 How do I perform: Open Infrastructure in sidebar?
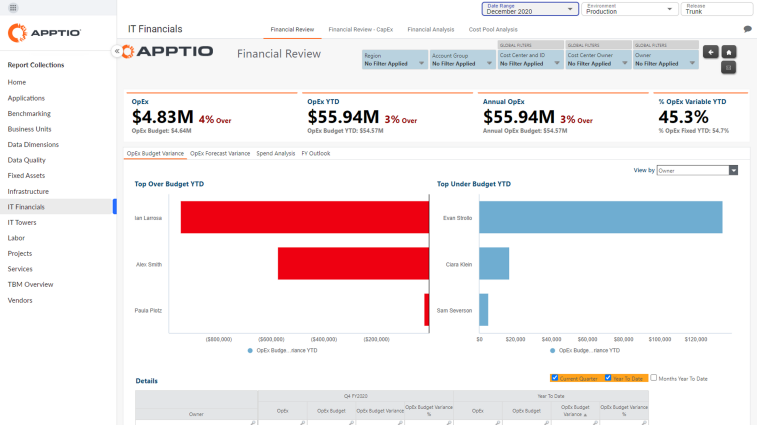(x=28, y=191)
